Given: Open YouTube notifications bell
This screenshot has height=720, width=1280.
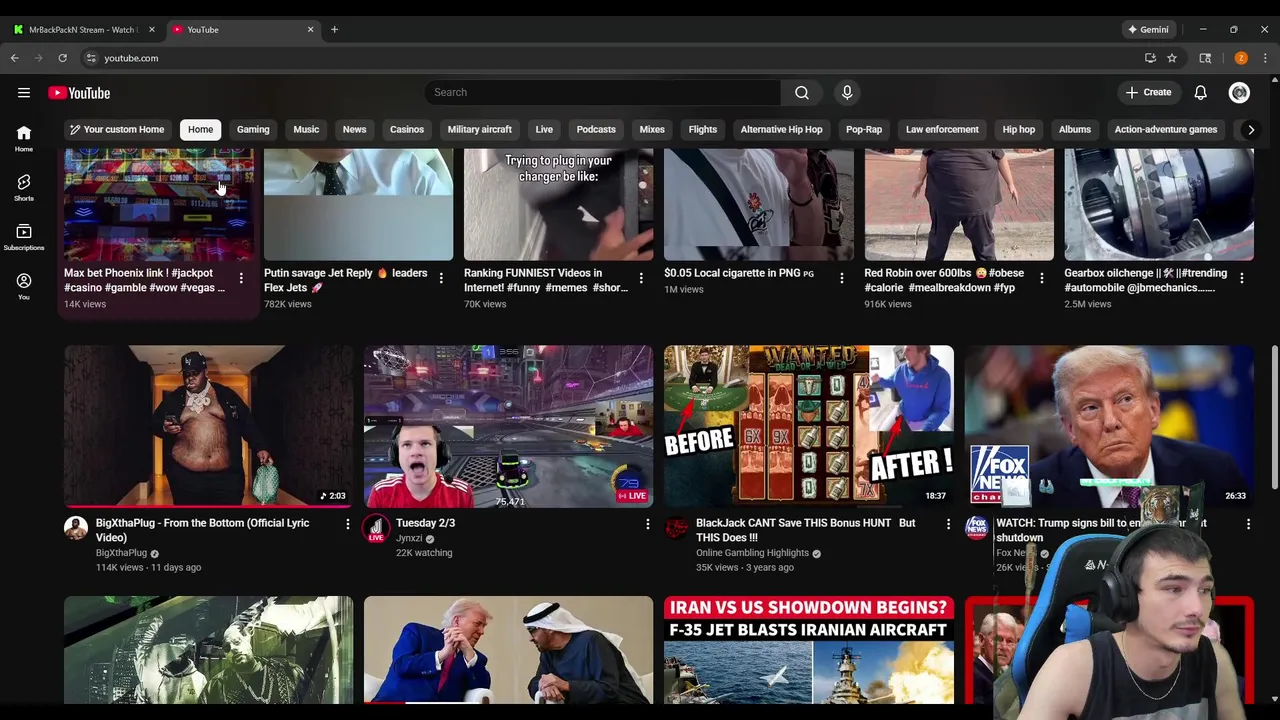Looking at the screenshot, I should tap(1200, 92).
